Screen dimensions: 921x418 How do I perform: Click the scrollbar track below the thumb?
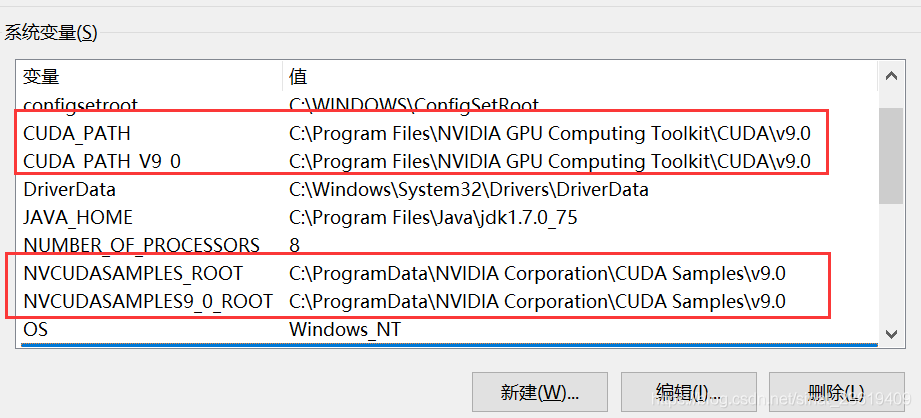[x=890, y=265]
